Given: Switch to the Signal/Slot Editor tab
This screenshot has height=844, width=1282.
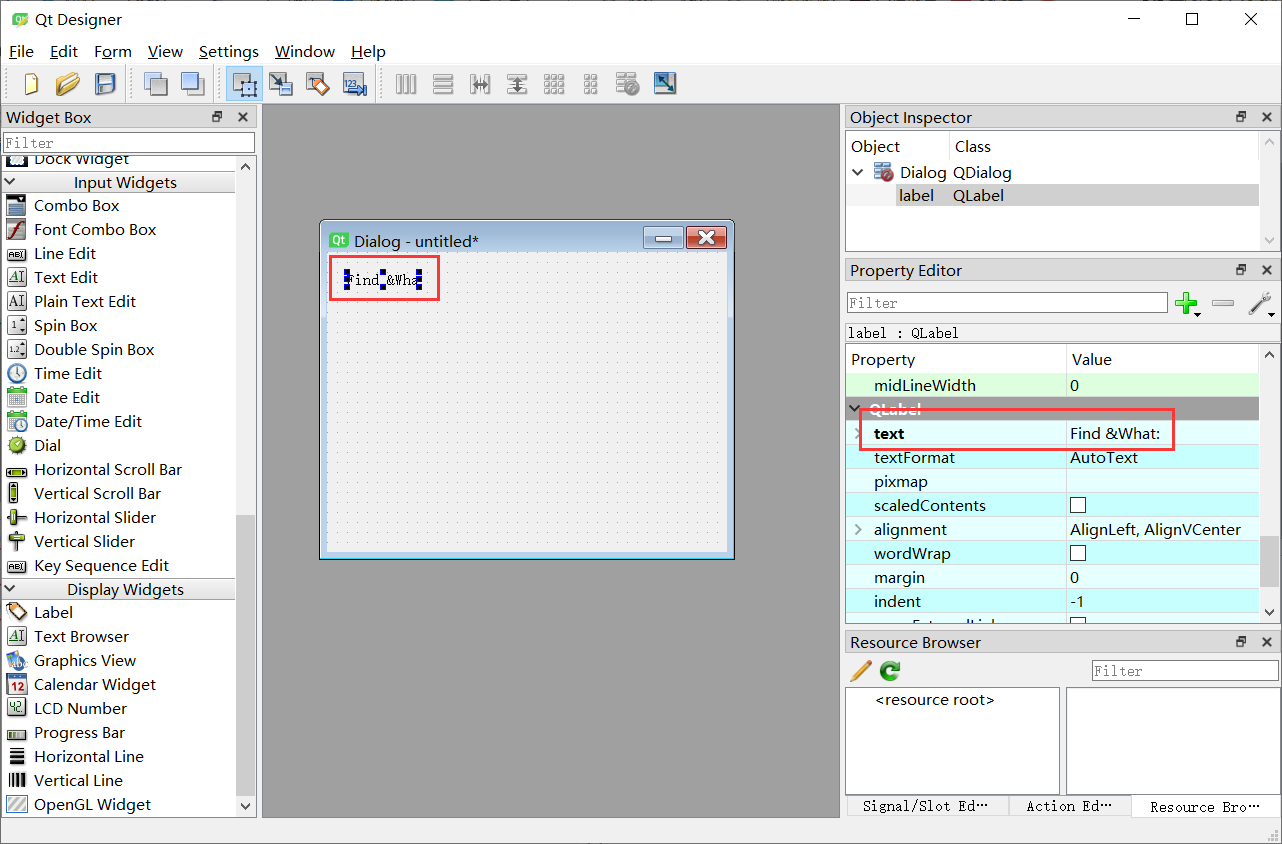Looking at the screenshot, I should pyautogui.click(x=926, y=806).
